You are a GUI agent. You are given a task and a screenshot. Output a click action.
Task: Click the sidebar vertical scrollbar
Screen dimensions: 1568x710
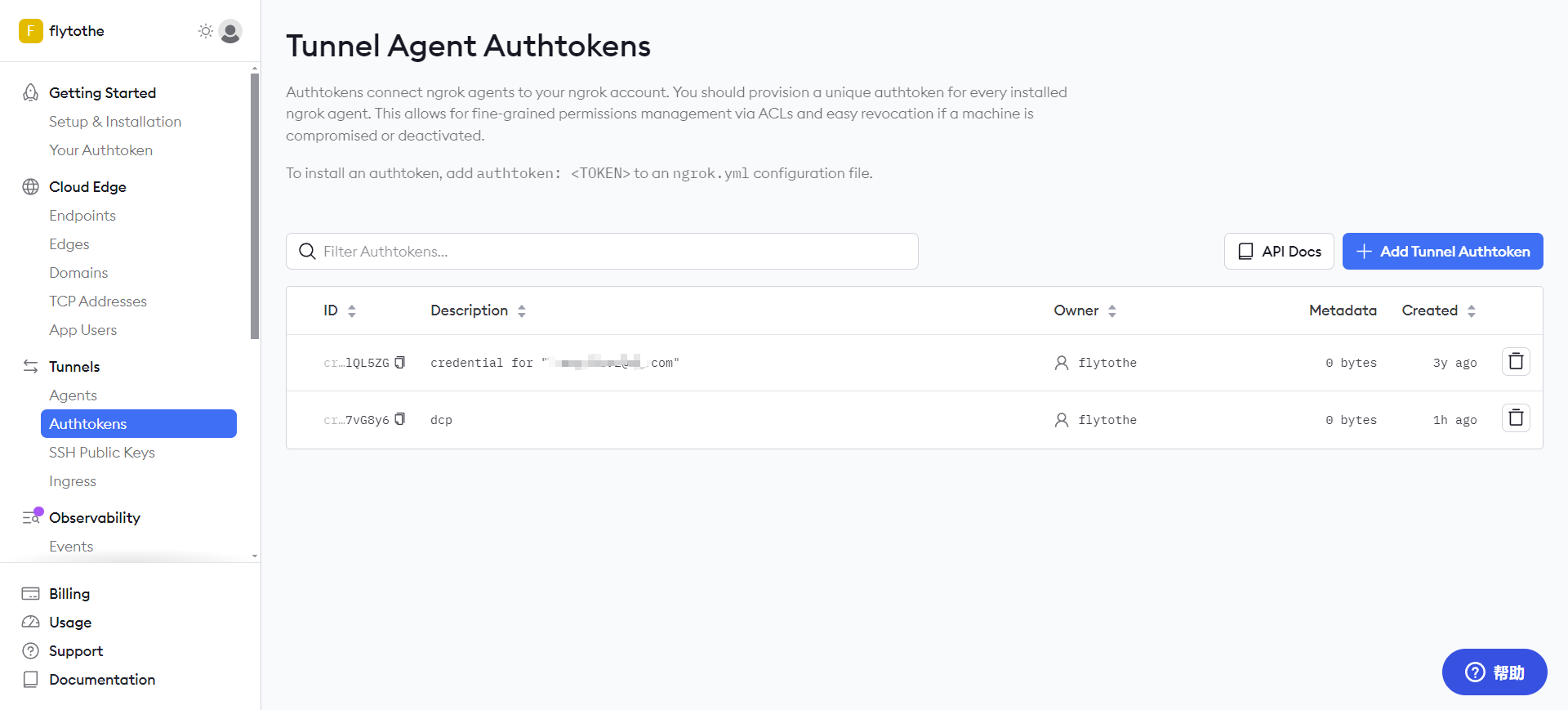point(255,206)
